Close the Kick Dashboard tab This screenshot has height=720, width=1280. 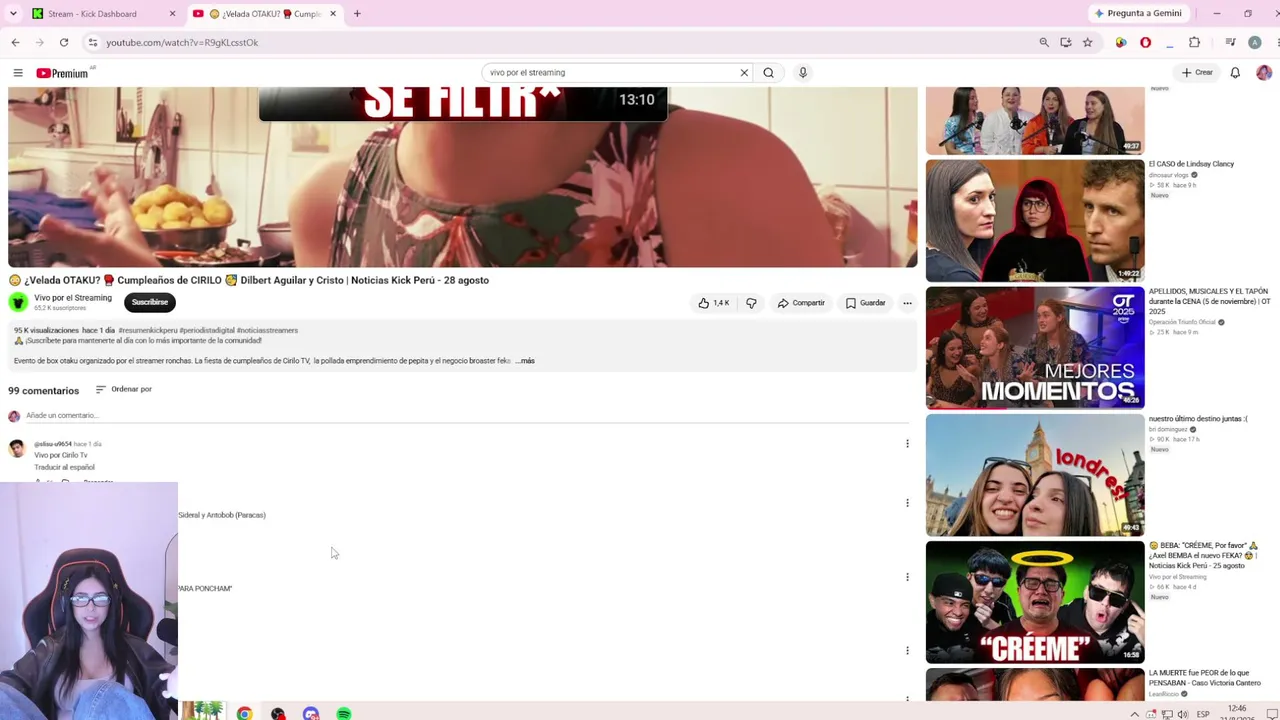tap(172, 14)
